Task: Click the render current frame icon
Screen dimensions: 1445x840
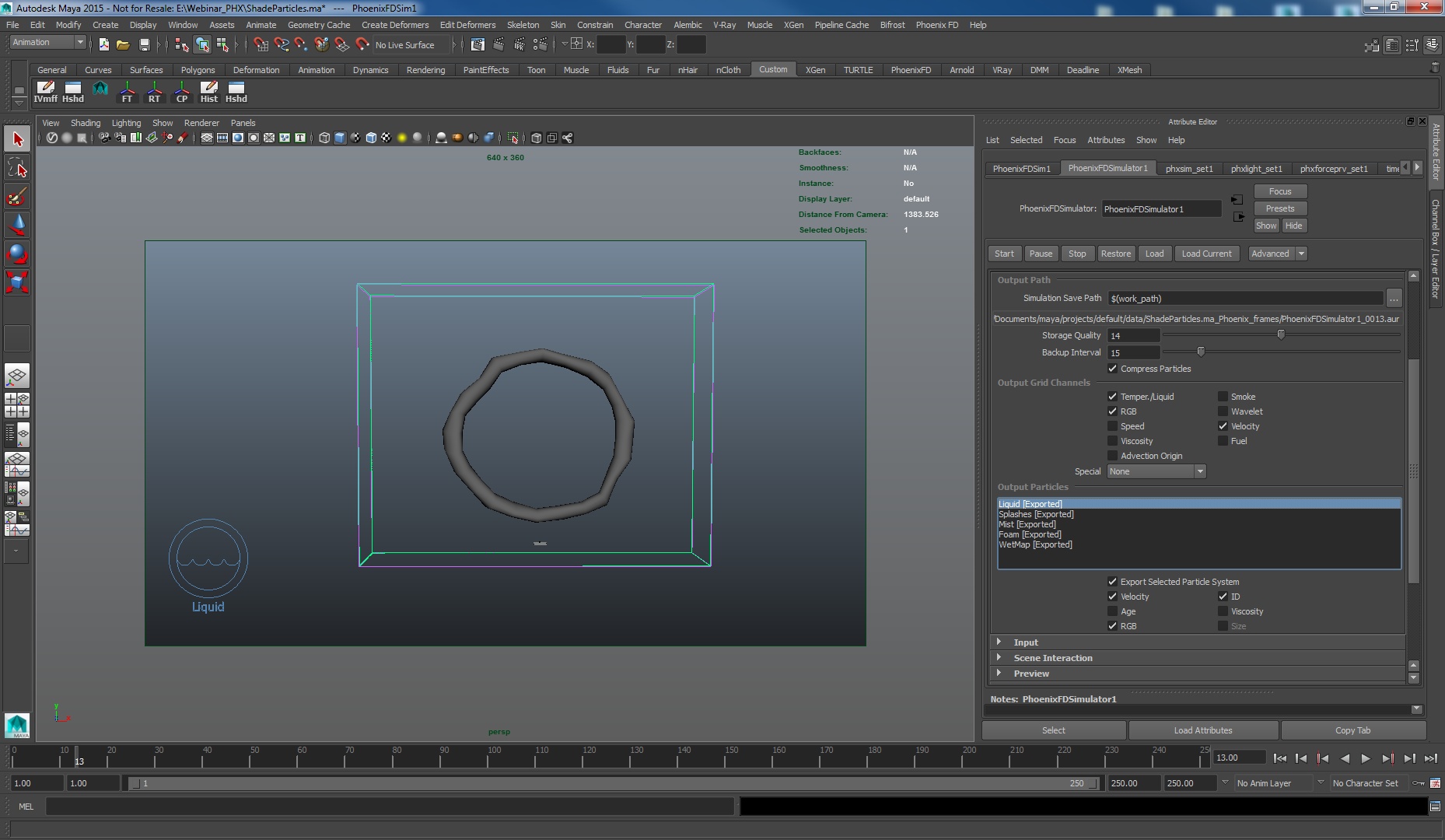Action: click(499, 44)
